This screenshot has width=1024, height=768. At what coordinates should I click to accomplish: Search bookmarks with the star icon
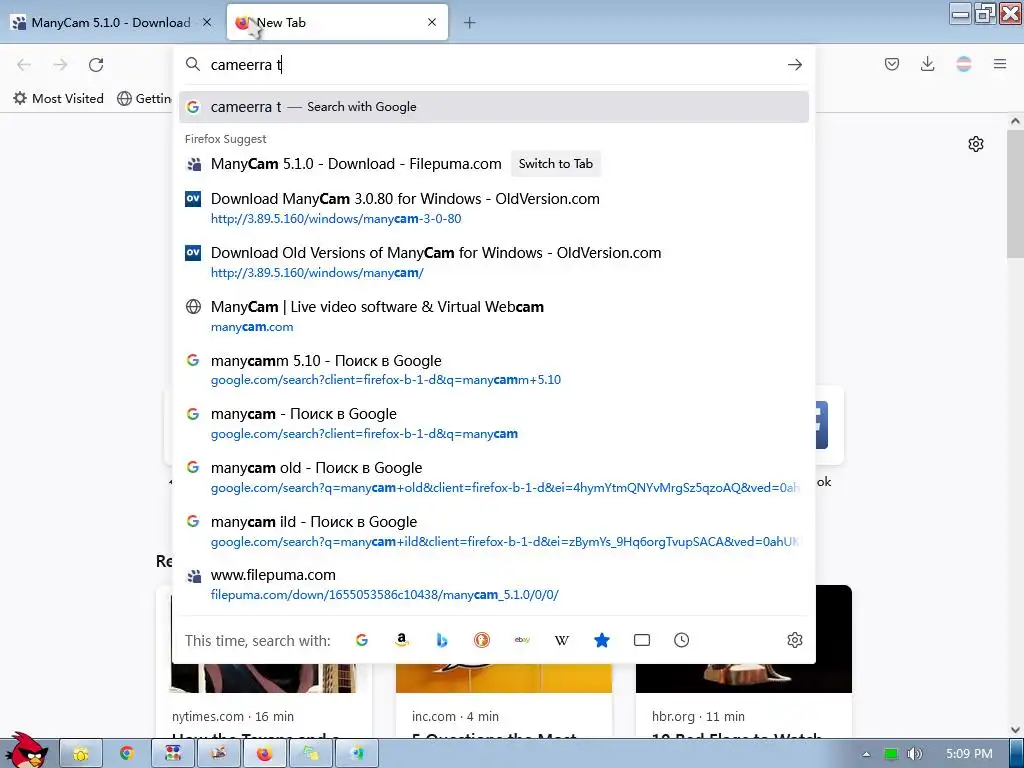[602, 640]
